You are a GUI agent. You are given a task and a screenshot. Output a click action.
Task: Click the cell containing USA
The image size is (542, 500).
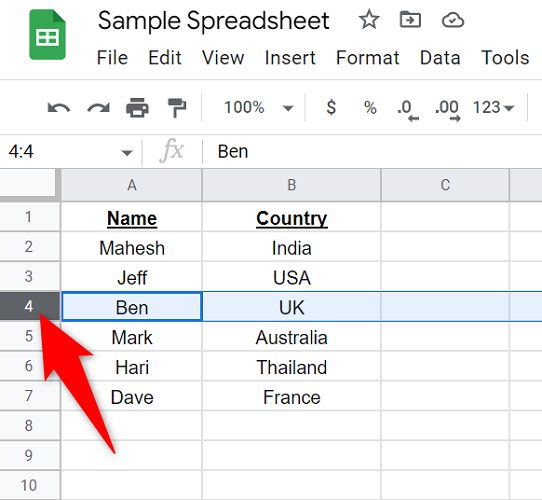point(291,277)
